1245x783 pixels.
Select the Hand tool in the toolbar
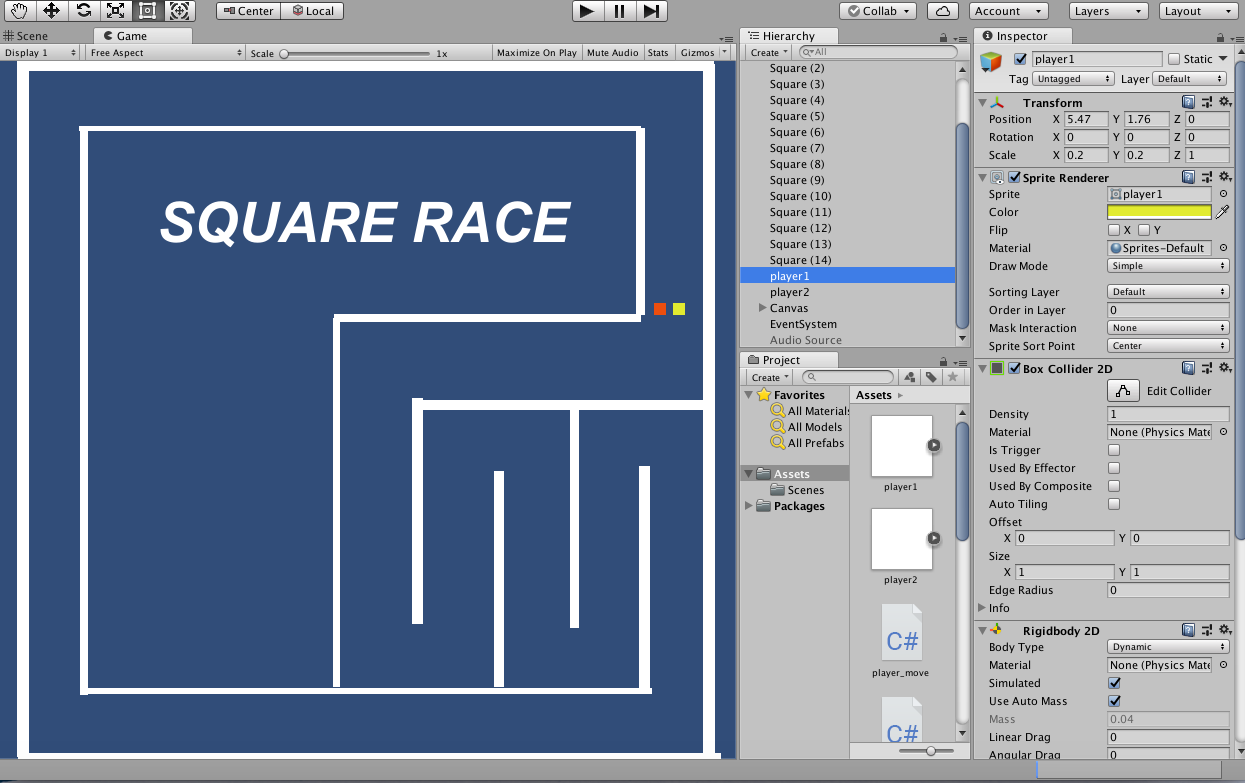[x=19, y=11]
